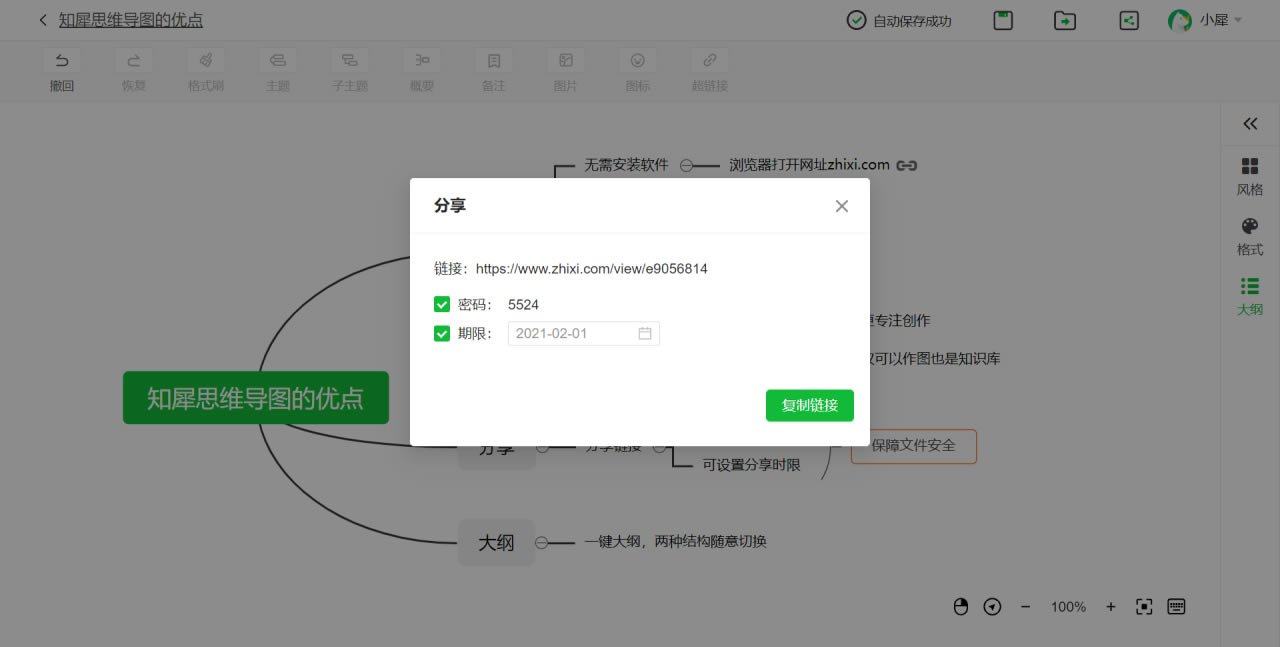The image size is (1280, 647).
Task: Click the 恢复 redo tool
Action: (x=134, y=70)
